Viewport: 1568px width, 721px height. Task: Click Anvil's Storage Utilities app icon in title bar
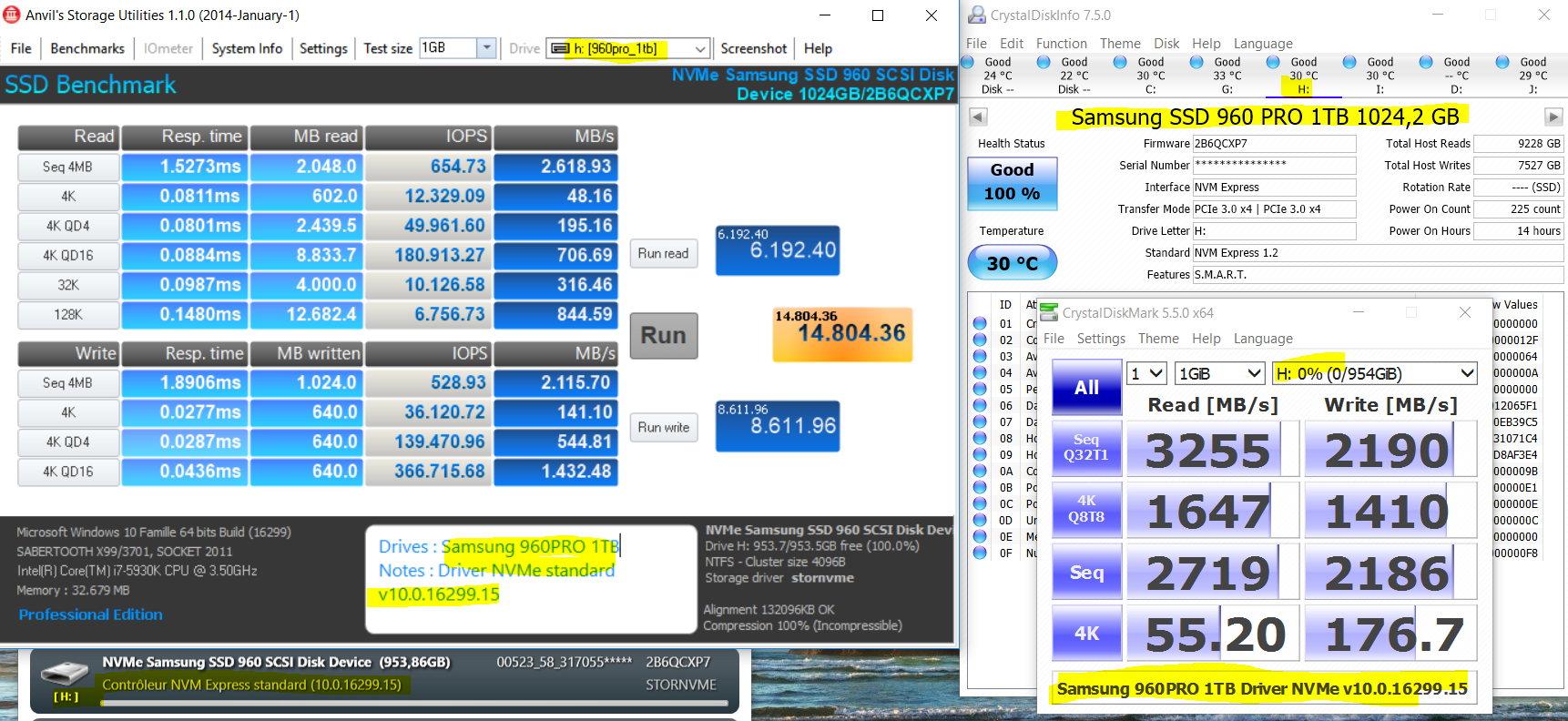click(12, 15)
